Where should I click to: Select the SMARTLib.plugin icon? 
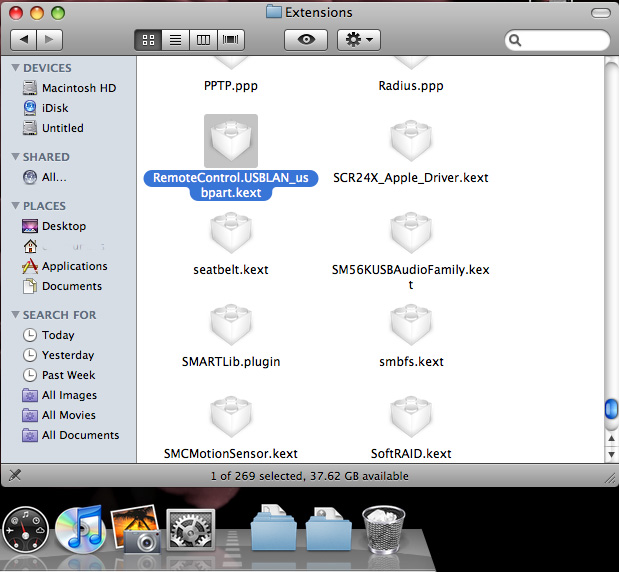[x=231, y=324]
